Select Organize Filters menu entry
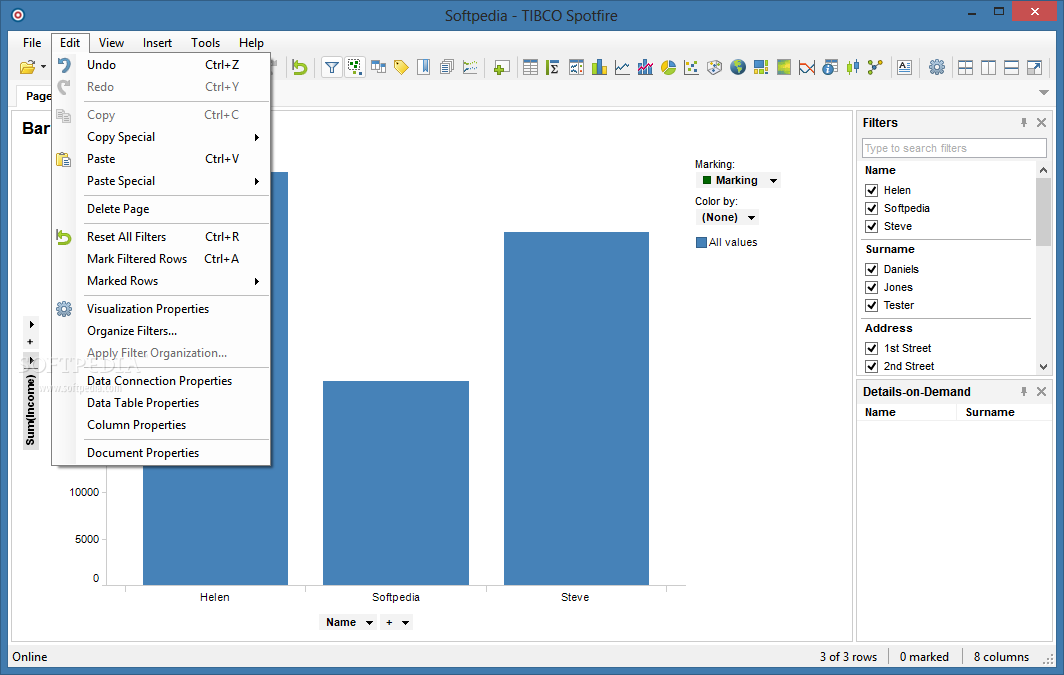 pyautogui.click(x=163, y=331)
